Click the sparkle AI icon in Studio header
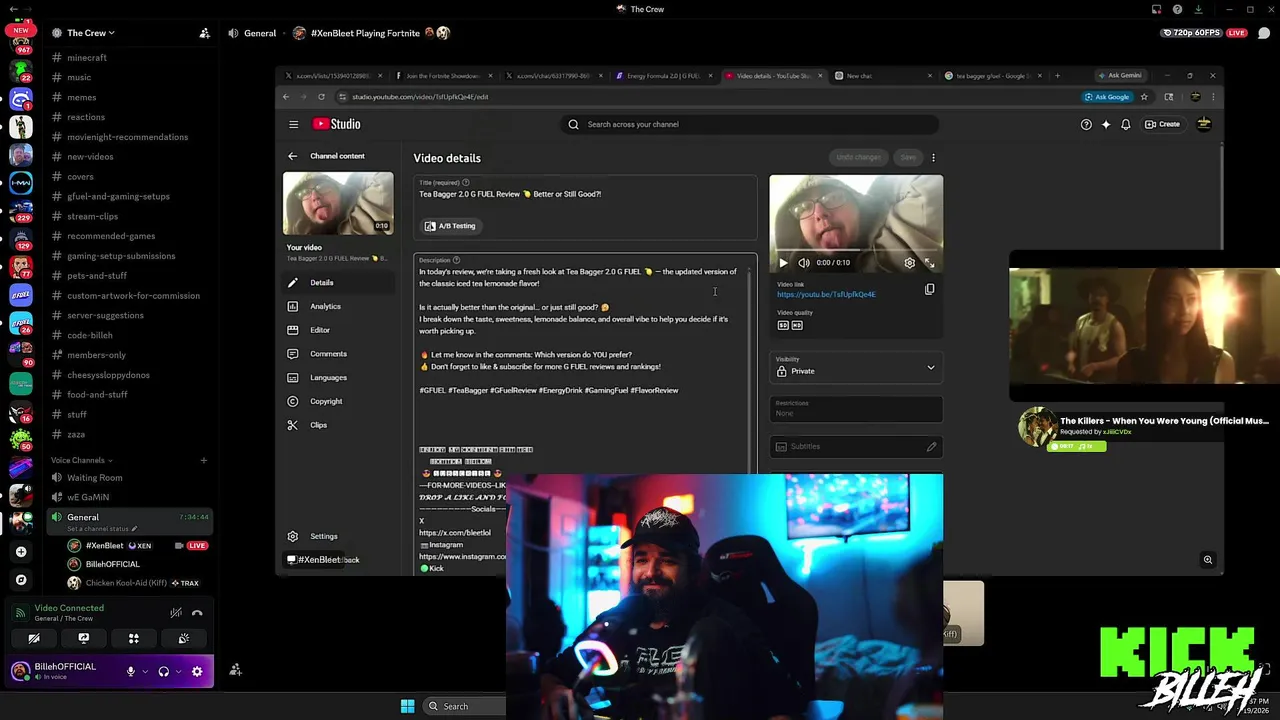 tap(1106, 124)
